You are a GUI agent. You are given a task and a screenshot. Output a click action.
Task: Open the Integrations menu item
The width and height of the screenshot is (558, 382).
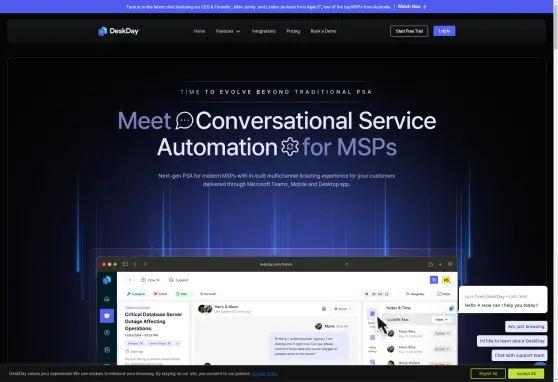tap(263, 31)
